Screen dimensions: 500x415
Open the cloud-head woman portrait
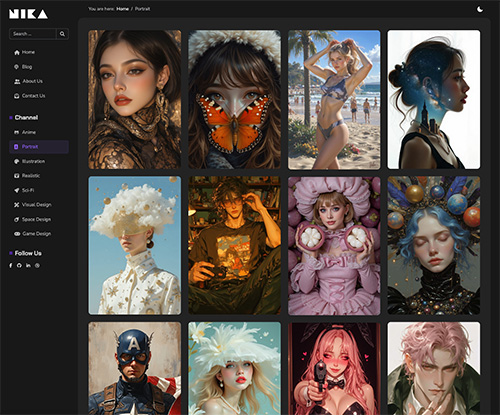click(x=135, y=245)
